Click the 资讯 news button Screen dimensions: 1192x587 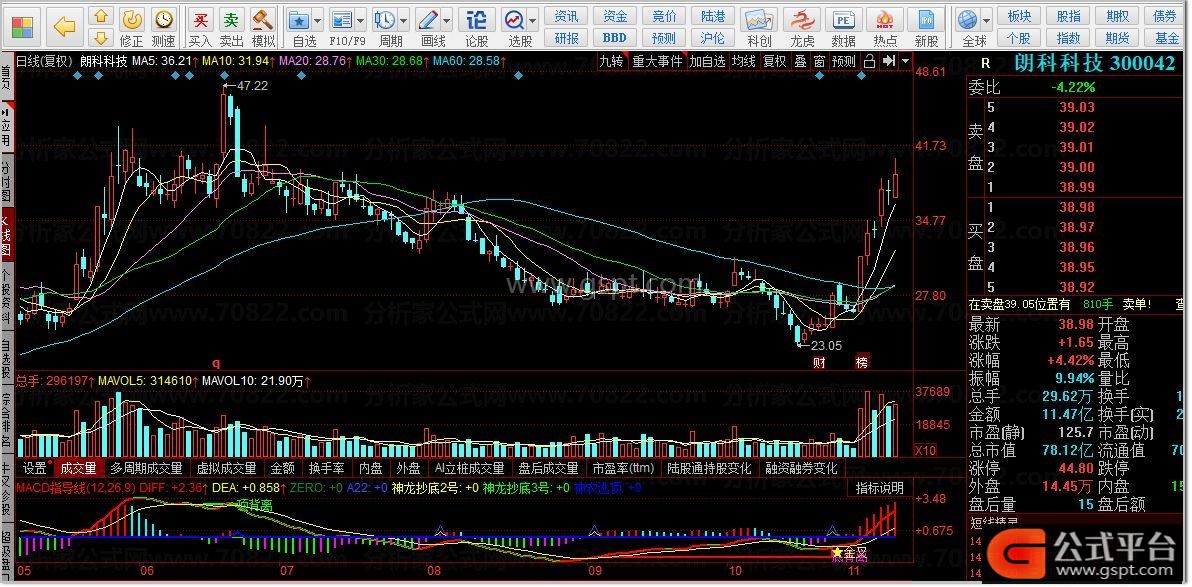click(566, 16)
